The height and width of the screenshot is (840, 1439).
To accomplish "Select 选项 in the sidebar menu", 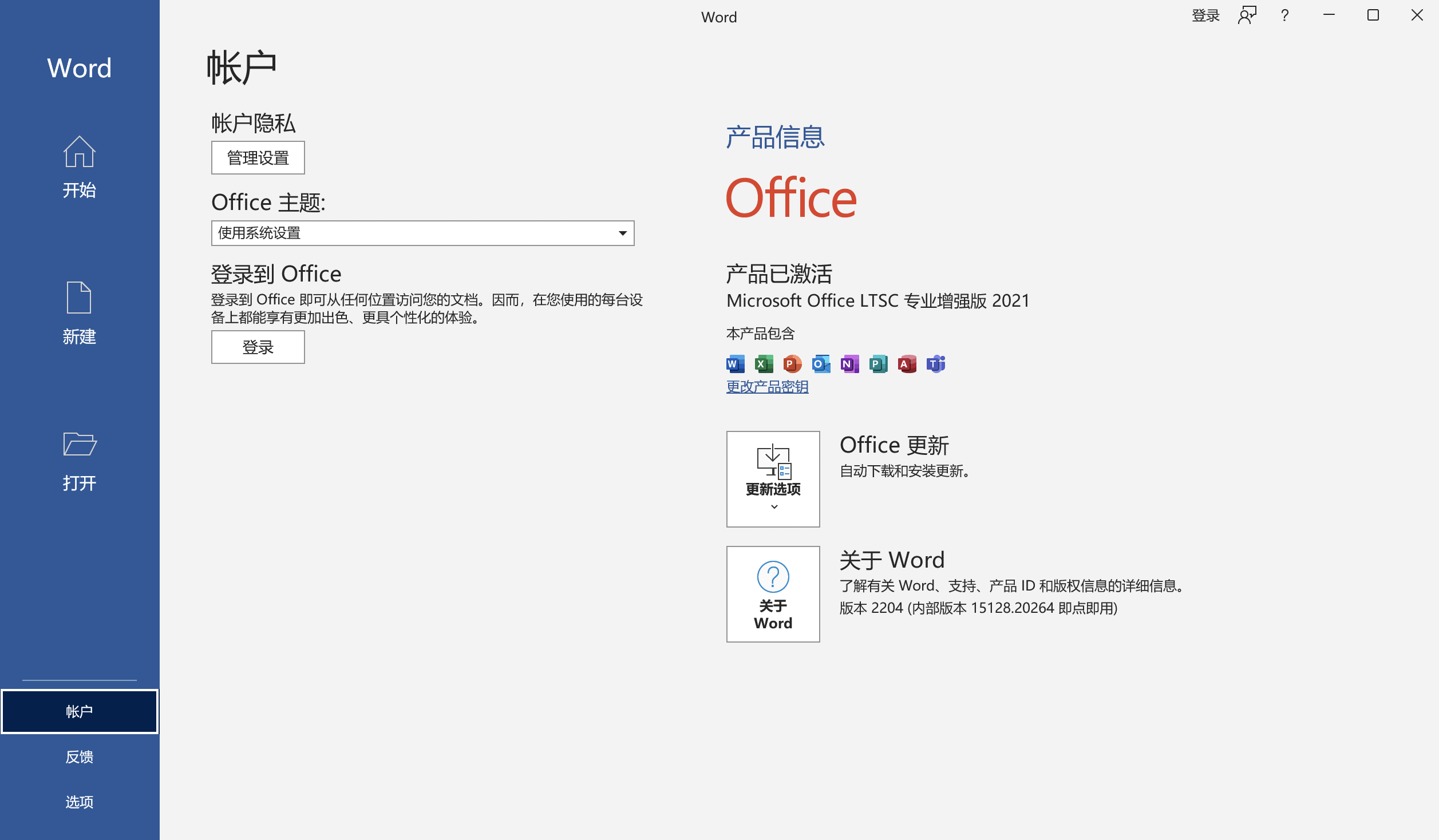I will 79,802.
